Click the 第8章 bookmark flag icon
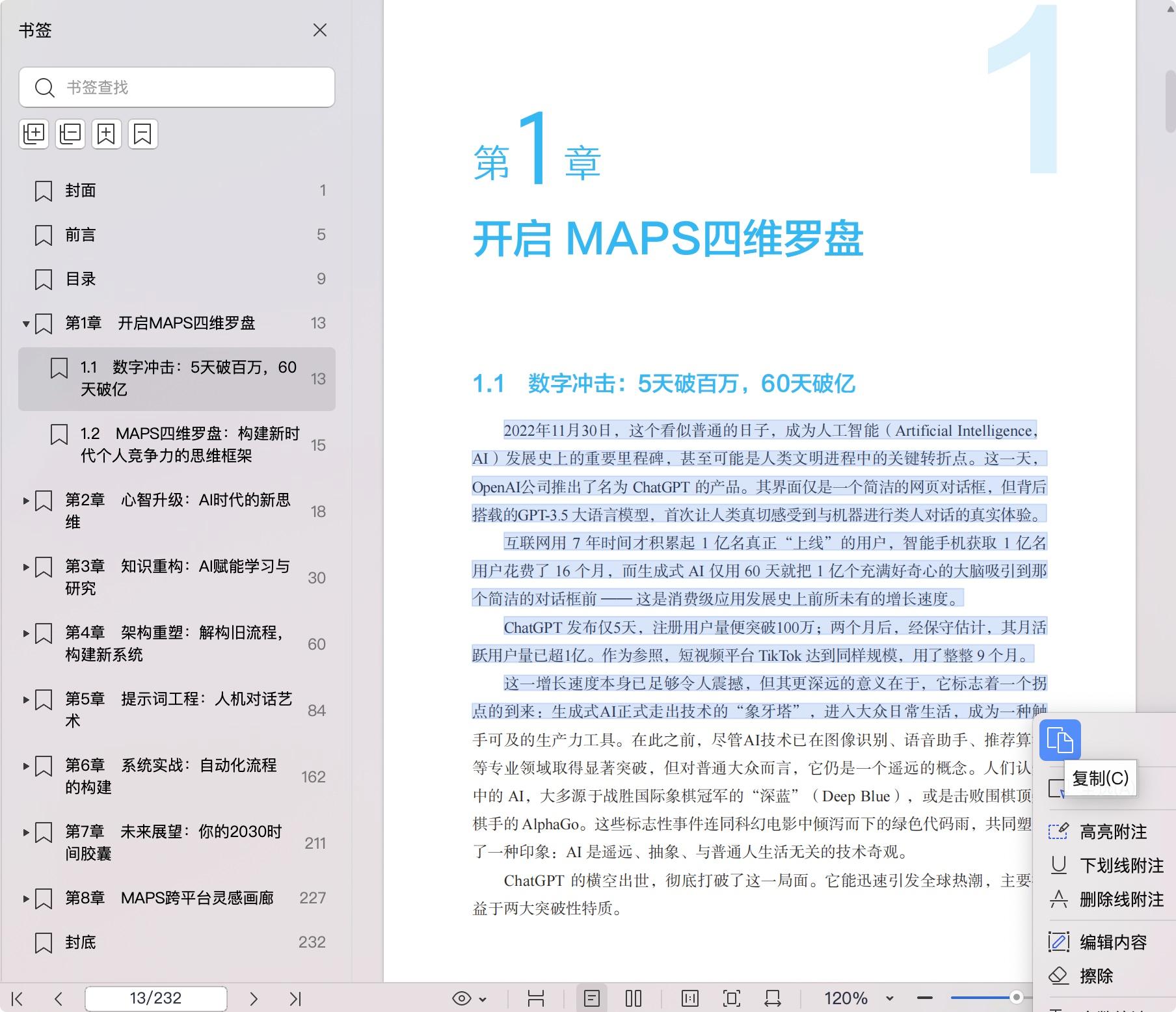This screenshot has height=1012, width=1176. point(44,899)
